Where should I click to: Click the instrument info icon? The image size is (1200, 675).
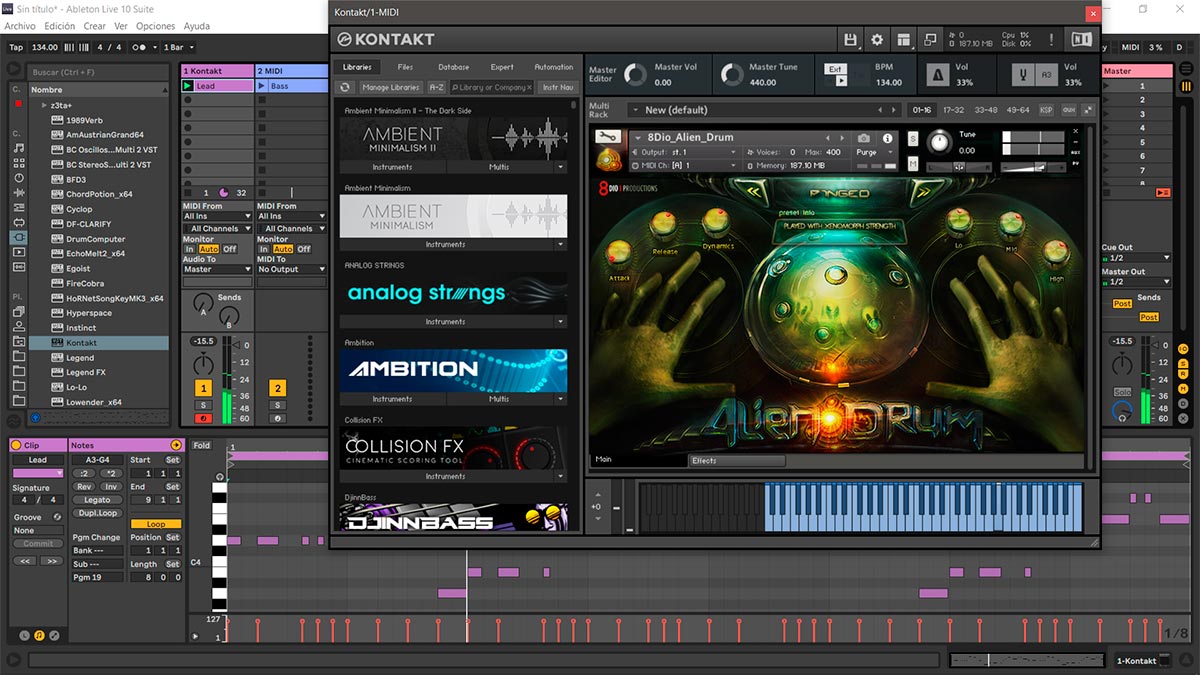(886, 138)
